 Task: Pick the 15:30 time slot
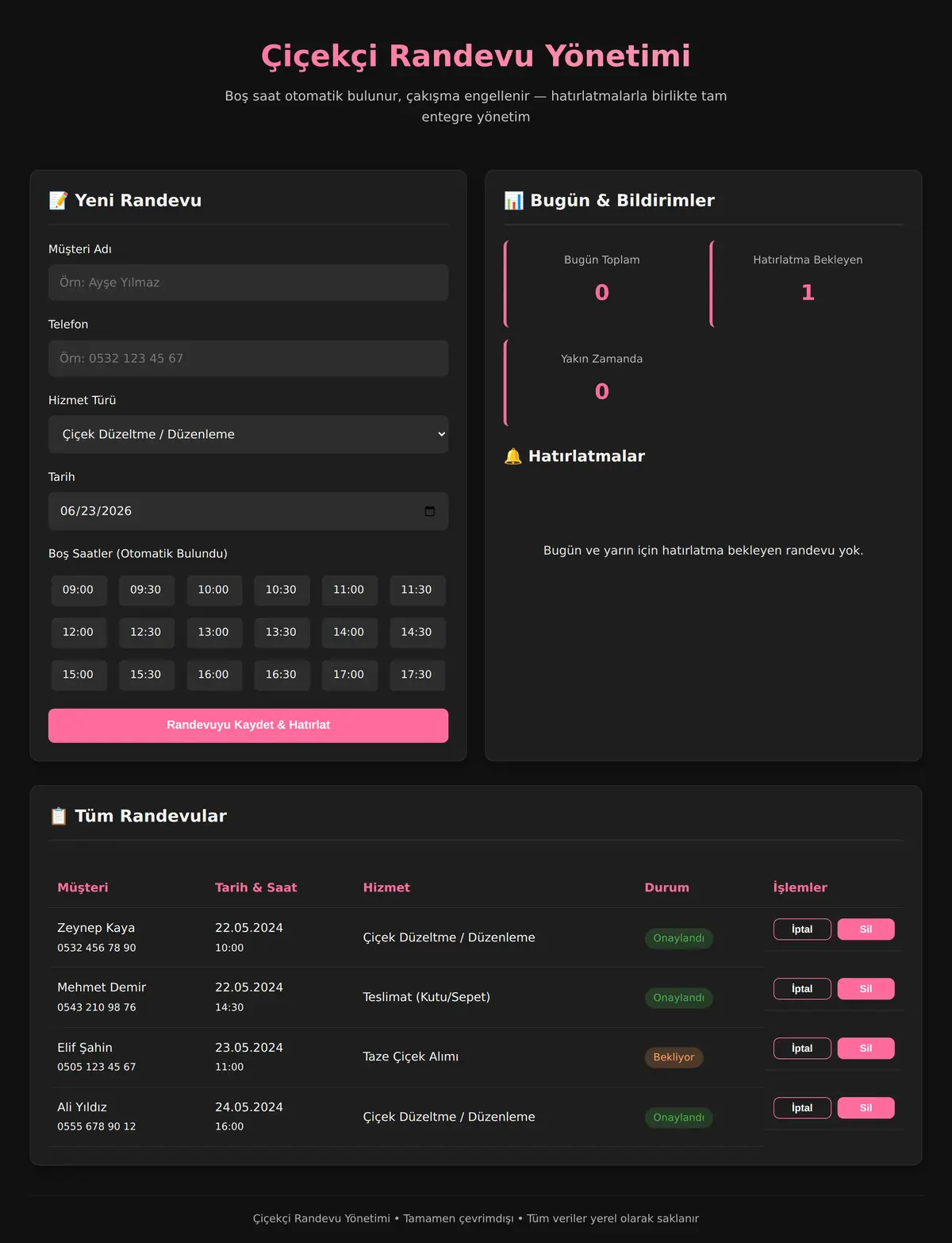click(x=146, y=675)
